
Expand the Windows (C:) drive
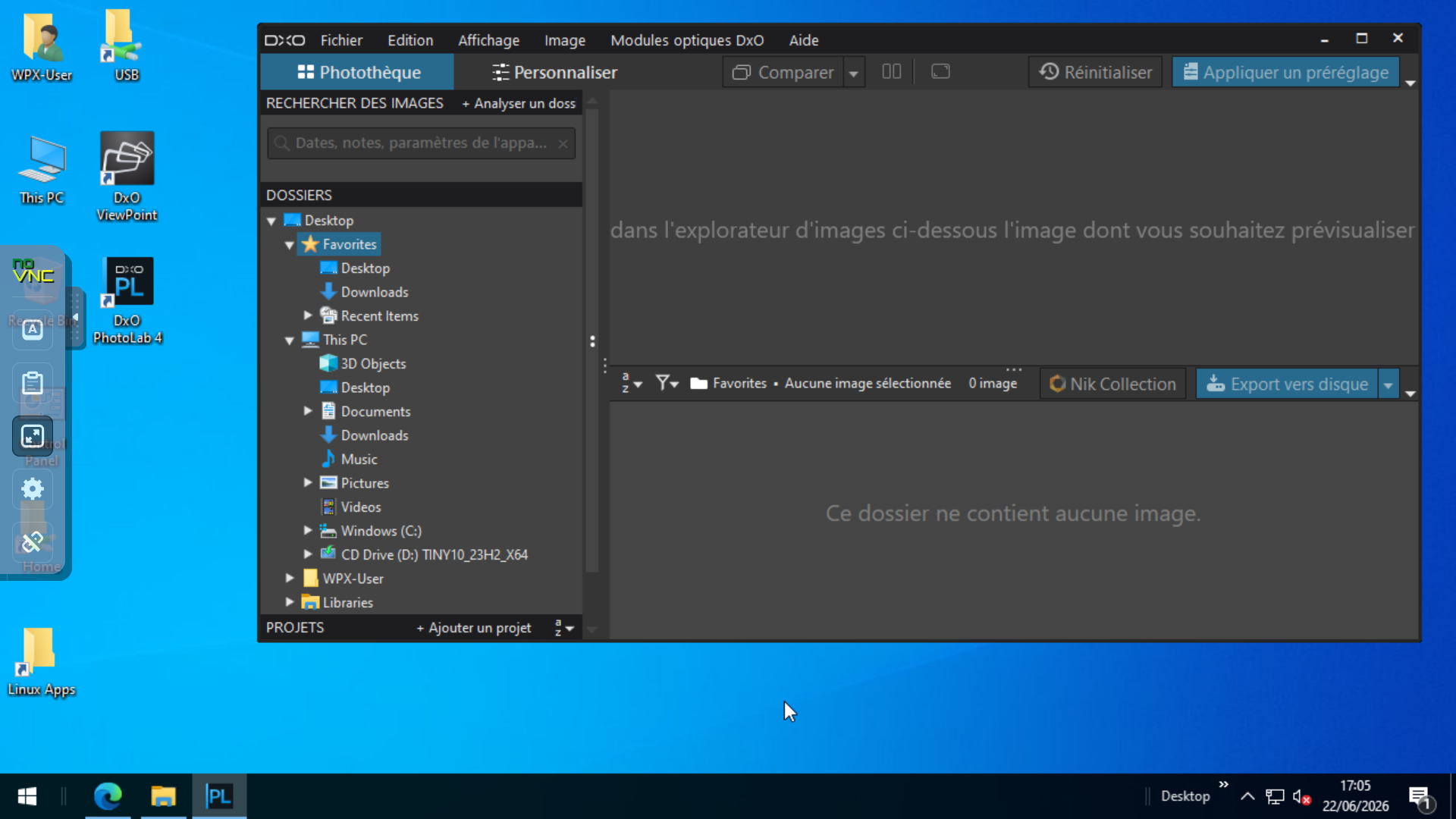[308, 530]
